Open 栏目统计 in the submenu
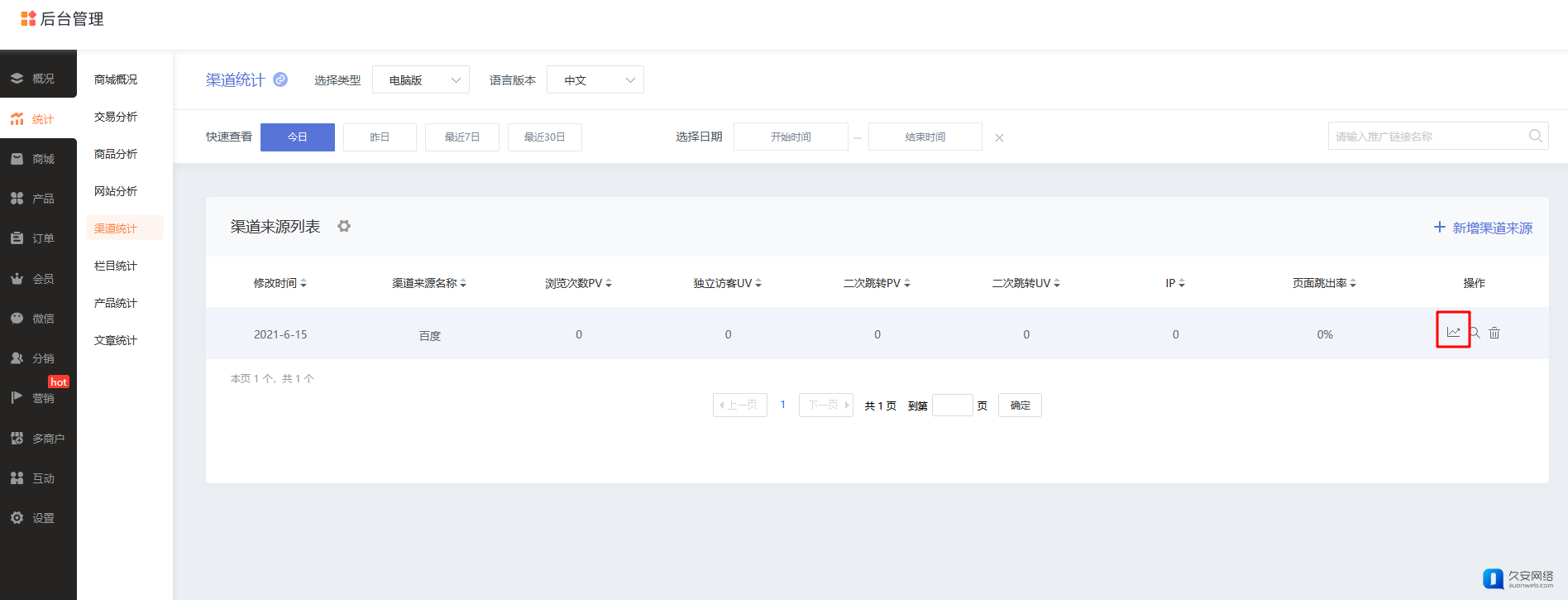This screenshot has width=1568, height=600. click(x=116, y=266)
